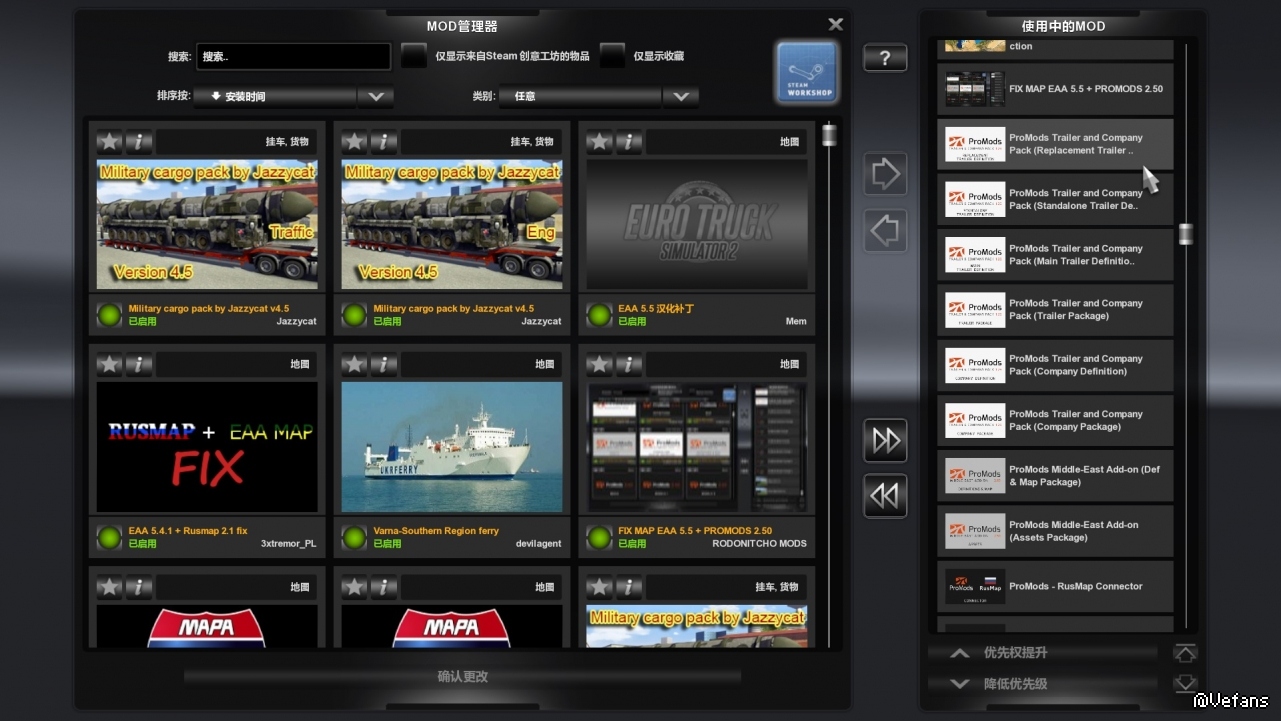
Task: Focus the 搜索 search input field
Action: coord(293,56)
